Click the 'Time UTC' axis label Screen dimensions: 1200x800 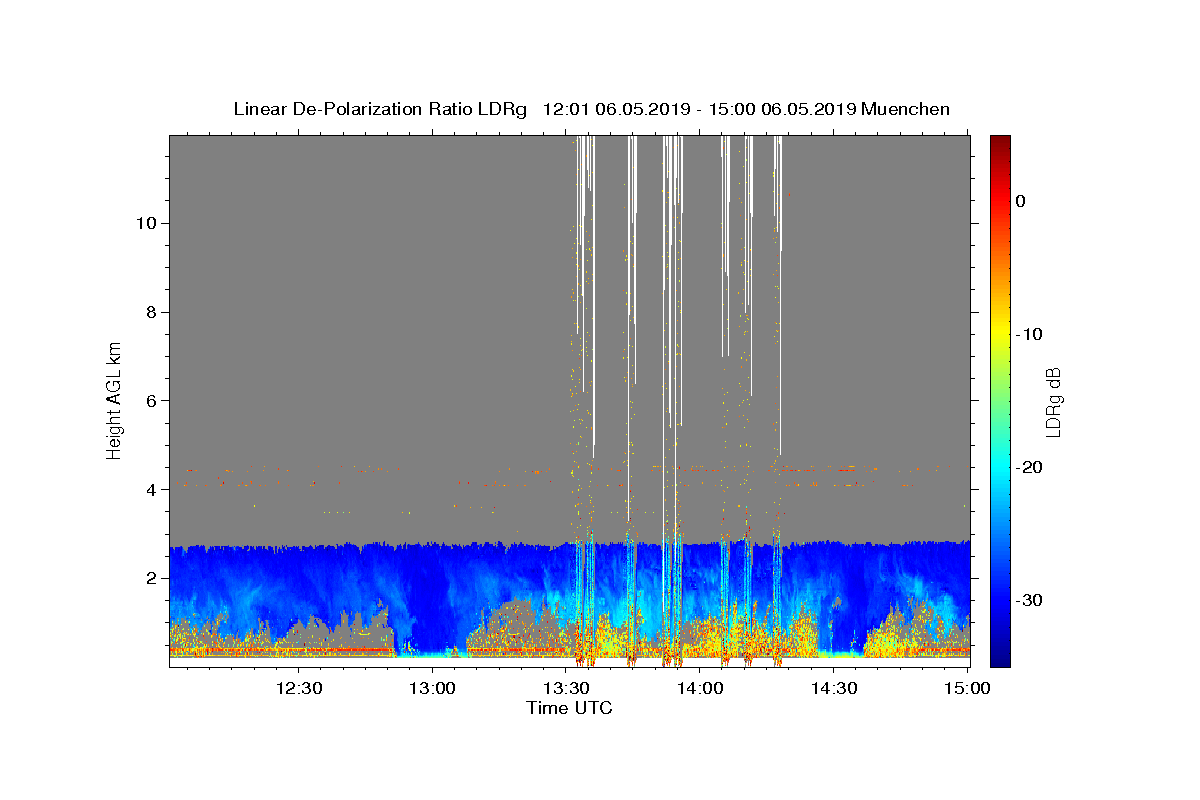coord(569,708)
